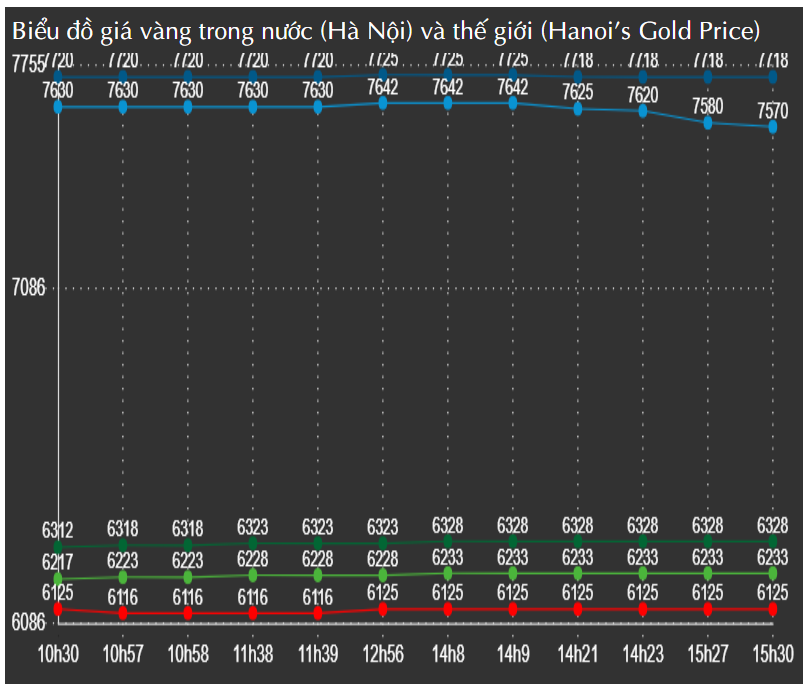The image size is (808, 689).
Task: Click the red 6116 point at 10h57
Action: pyautogui.click(x=123, y=613)
